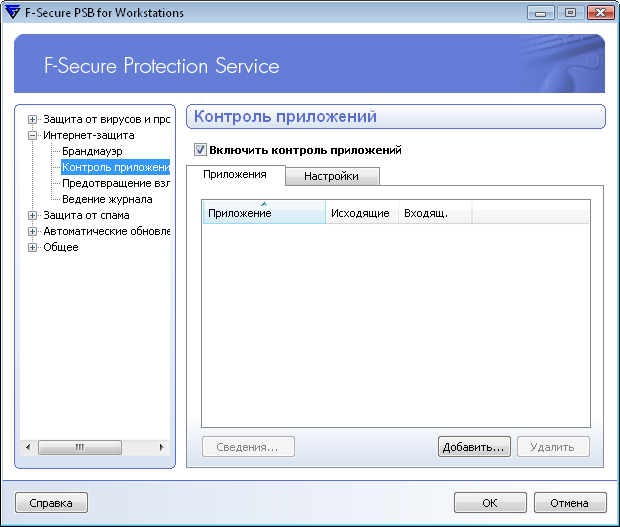The width and height of the screenshot is (620, 527).
Task: Select Защита от спама tree label
Action: click(x=86, y=215)
